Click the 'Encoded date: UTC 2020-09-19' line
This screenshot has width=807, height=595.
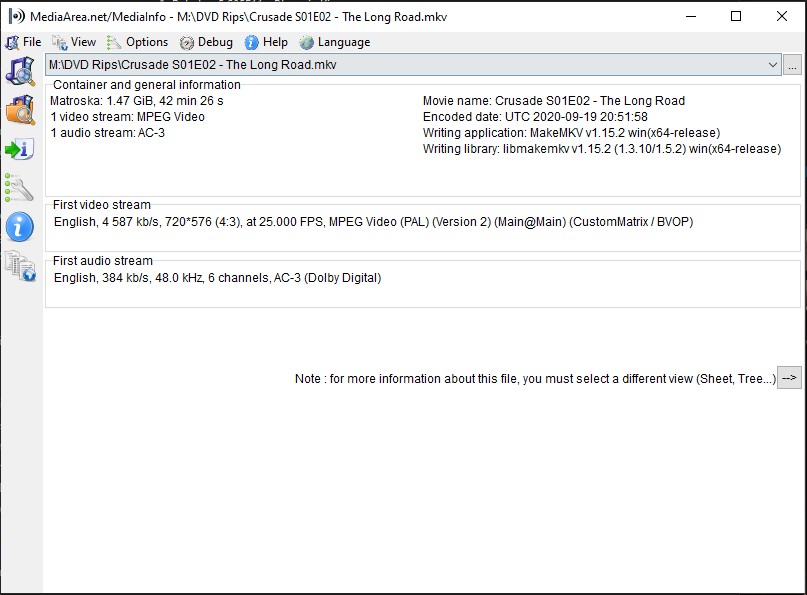pyautogui.click(x=535, y=117)
